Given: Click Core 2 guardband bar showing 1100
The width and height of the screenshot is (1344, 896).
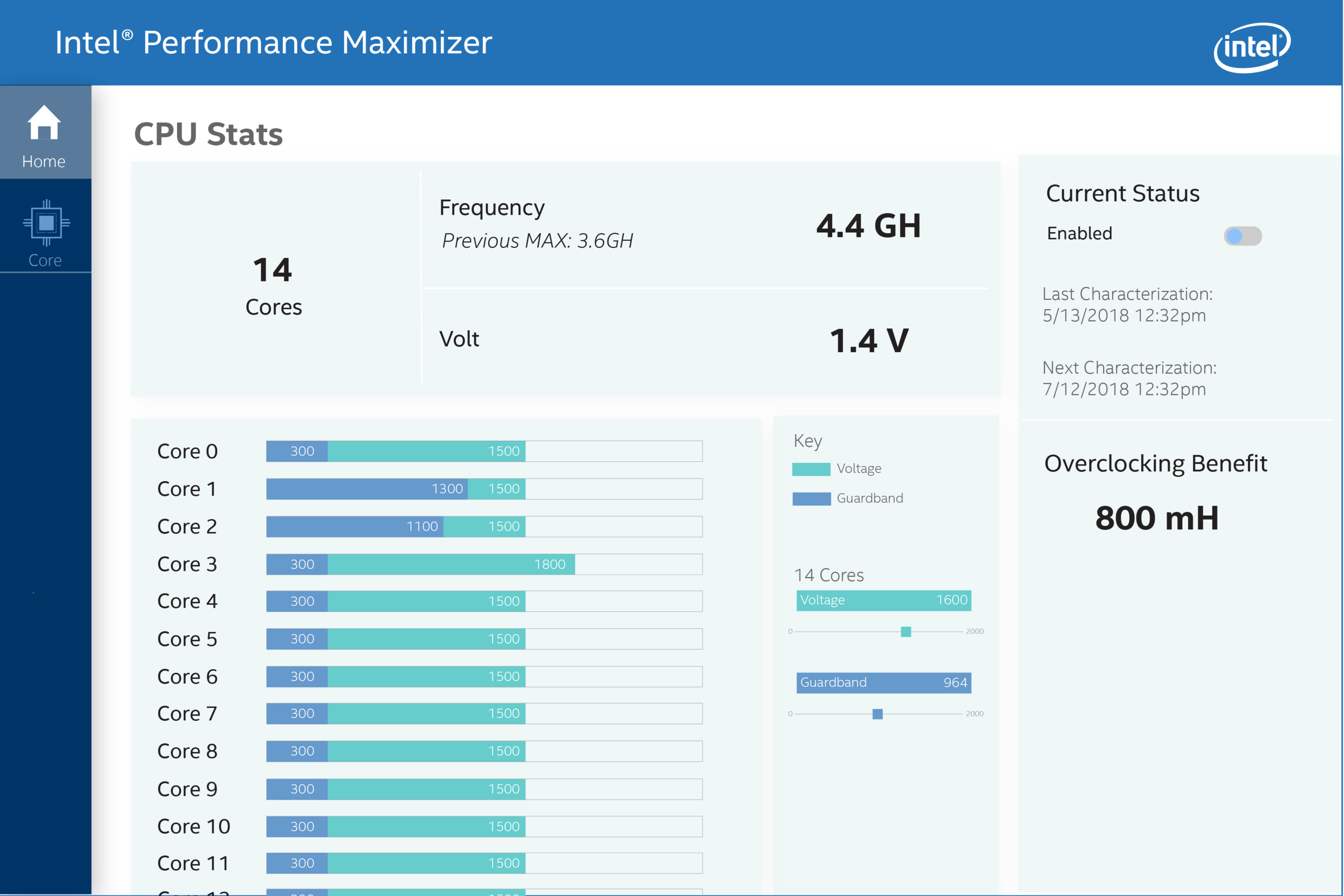Looking at the screenshot, I should [354, 526].
